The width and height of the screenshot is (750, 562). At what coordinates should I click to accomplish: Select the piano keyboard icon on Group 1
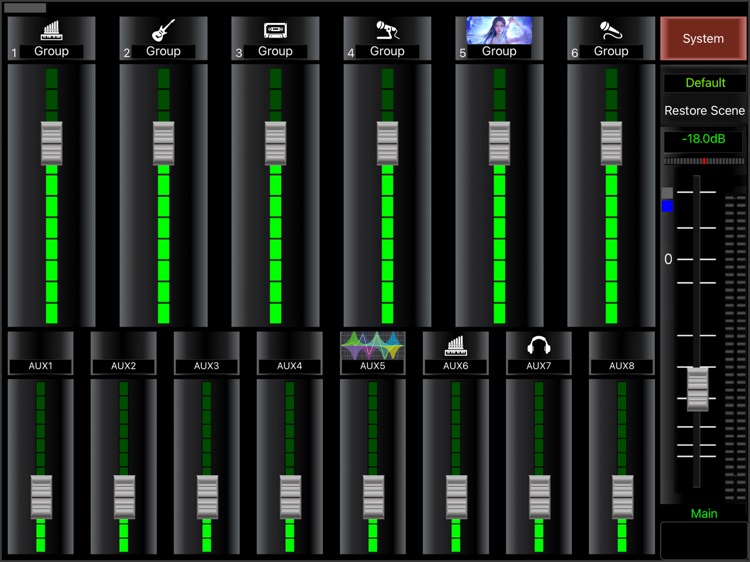(52, 30)
